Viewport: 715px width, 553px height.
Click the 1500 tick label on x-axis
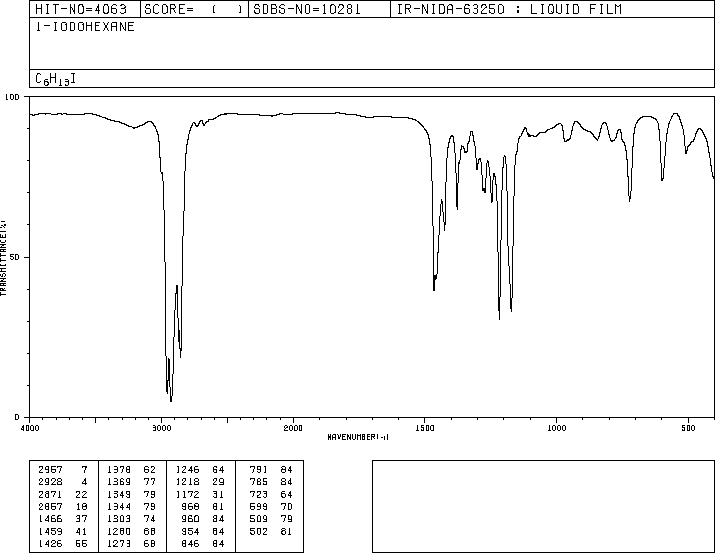pos(425,428)
